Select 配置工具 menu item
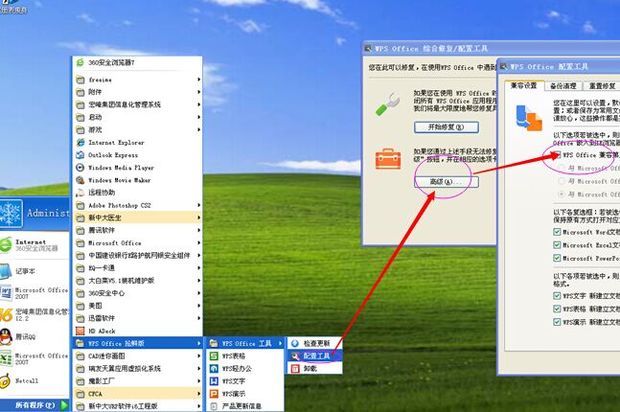The image size is (620, 412). [314, 356]
